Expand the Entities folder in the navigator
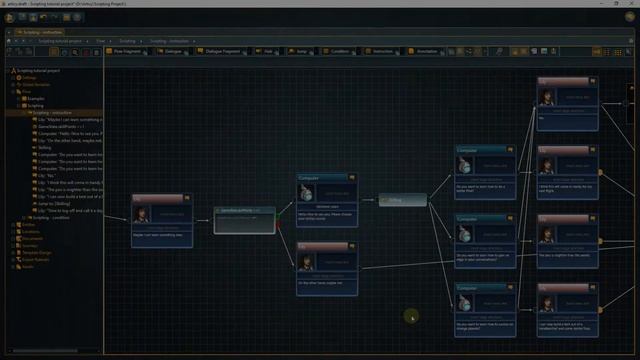 (x=13, y=224)
